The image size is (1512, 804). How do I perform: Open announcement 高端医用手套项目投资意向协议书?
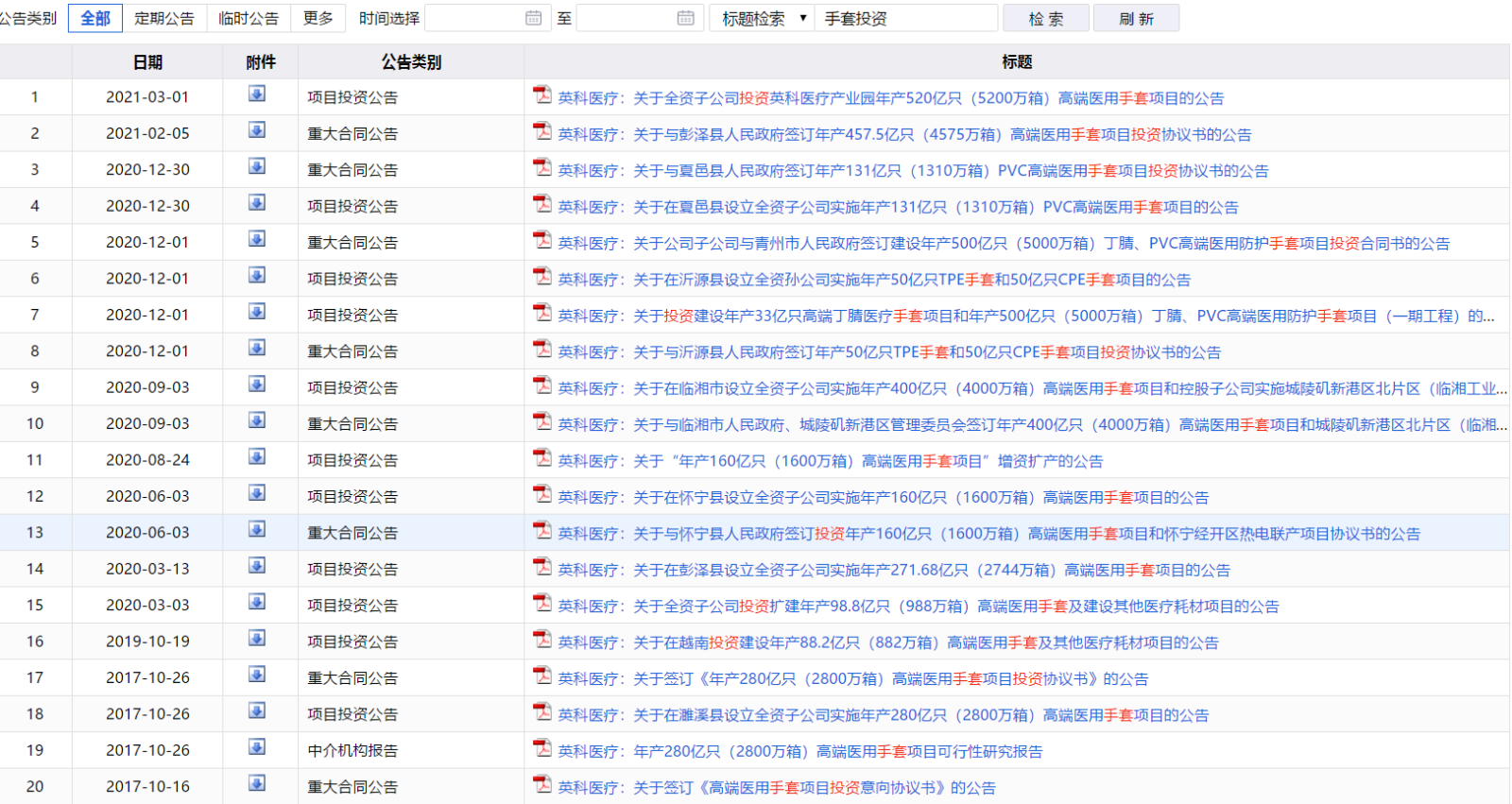pyautogui.click(x=777, y=788)
